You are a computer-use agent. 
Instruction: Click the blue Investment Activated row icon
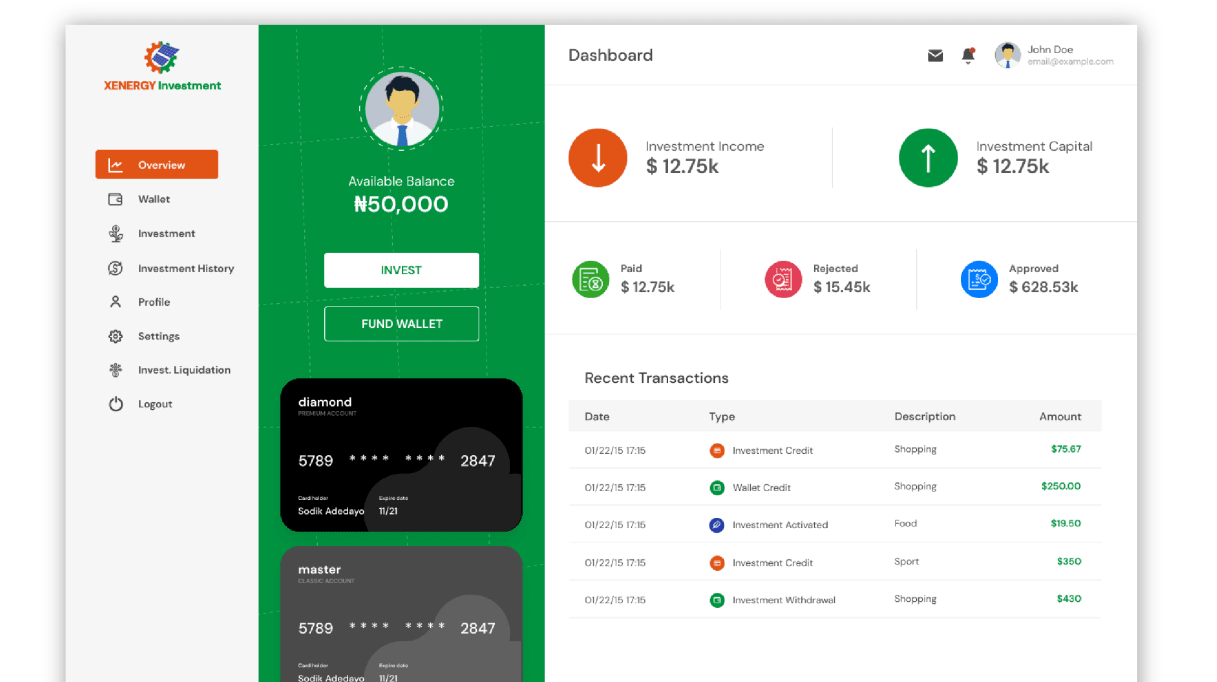pyautogui.click(x=716, y=525)
